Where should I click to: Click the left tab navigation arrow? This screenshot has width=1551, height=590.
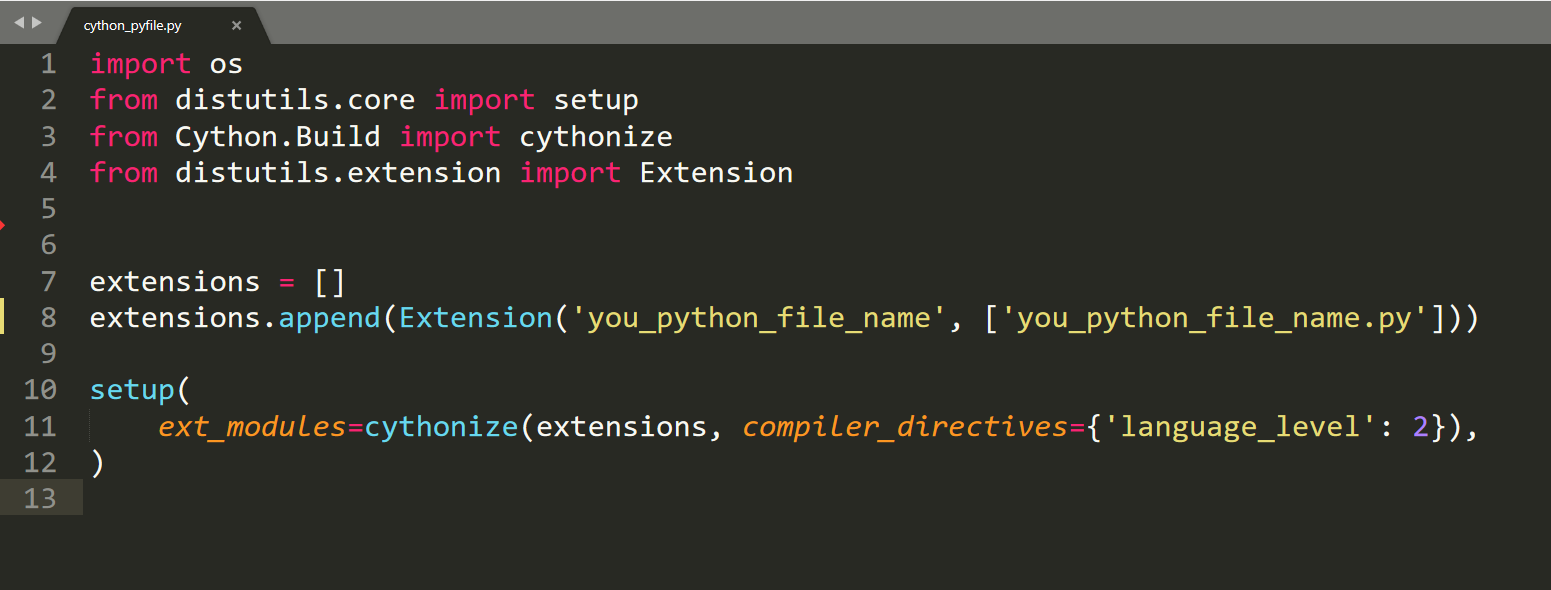pyautogui.click(x=18, y=22)
